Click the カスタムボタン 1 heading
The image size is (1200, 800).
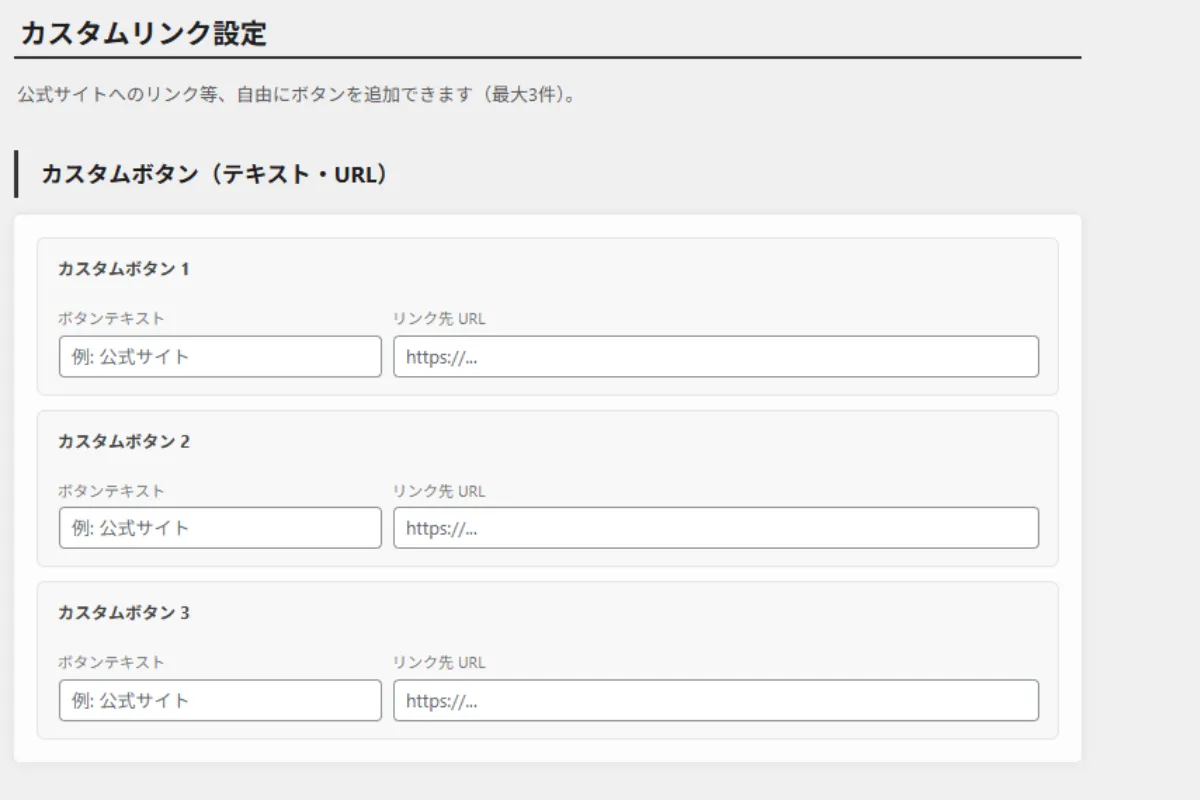tap(123, 269)
